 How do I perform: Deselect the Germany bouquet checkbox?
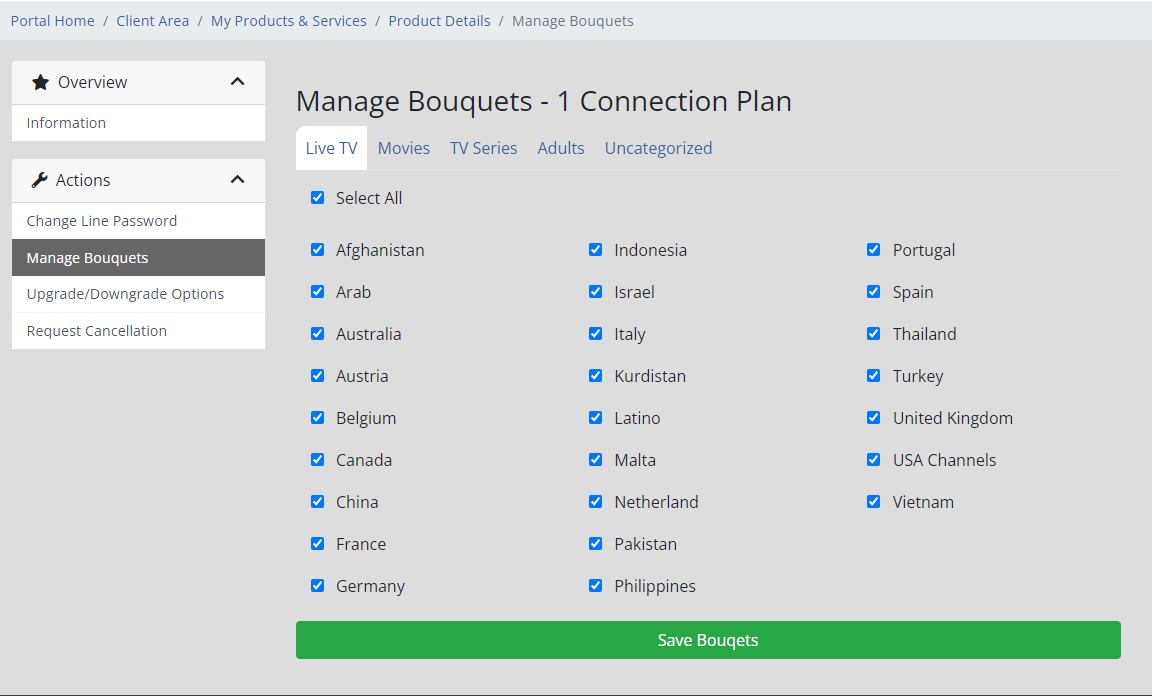(318, 586)
